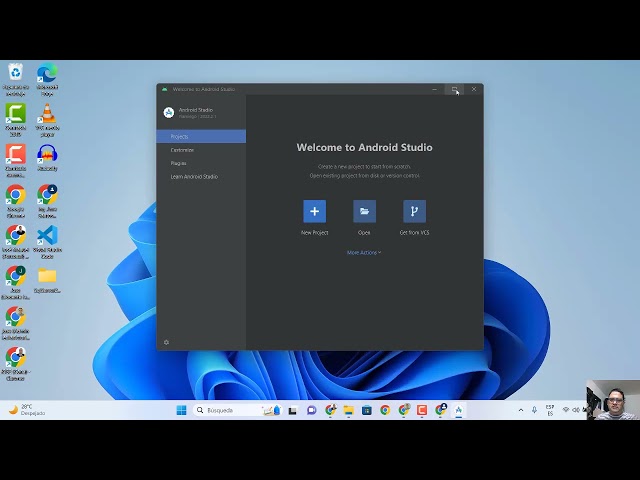640x480 pixels.
Task: Select the Projects tab in sidebar
Action: pyautogui.click(x=201, y=136)
